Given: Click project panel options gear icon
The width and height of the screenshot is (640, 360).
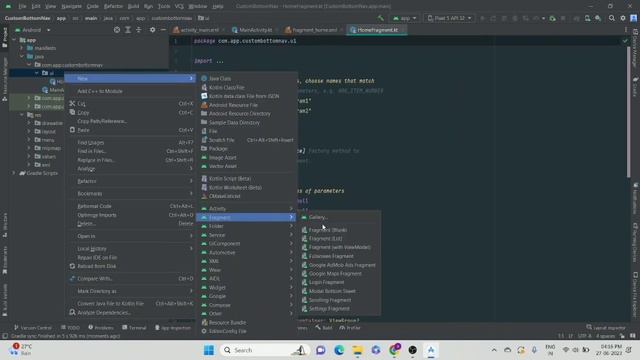Looking at the screenshot, I should (152, 30).
